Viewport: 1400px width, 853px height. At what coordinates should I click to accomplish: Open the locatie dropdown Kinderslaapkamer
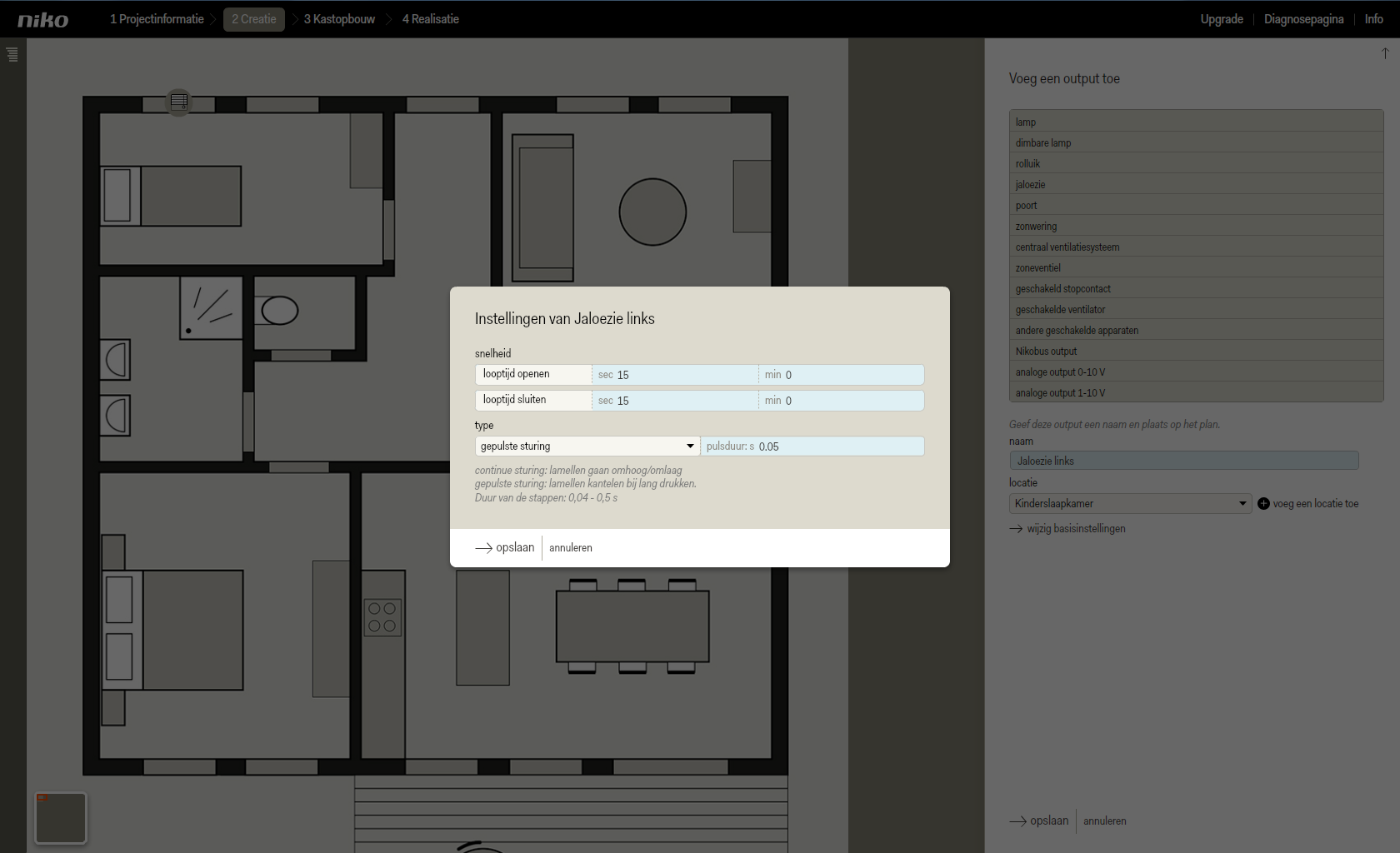(x=1130, y=503)
